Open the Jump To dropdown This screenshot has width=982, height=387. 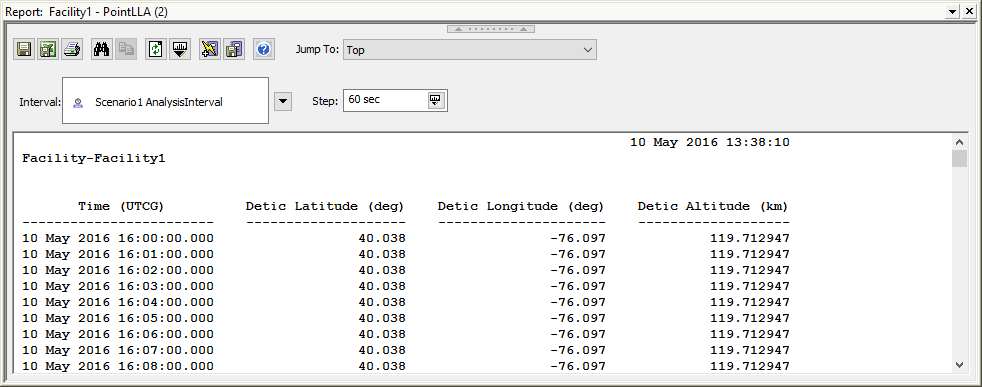point(470,50)
